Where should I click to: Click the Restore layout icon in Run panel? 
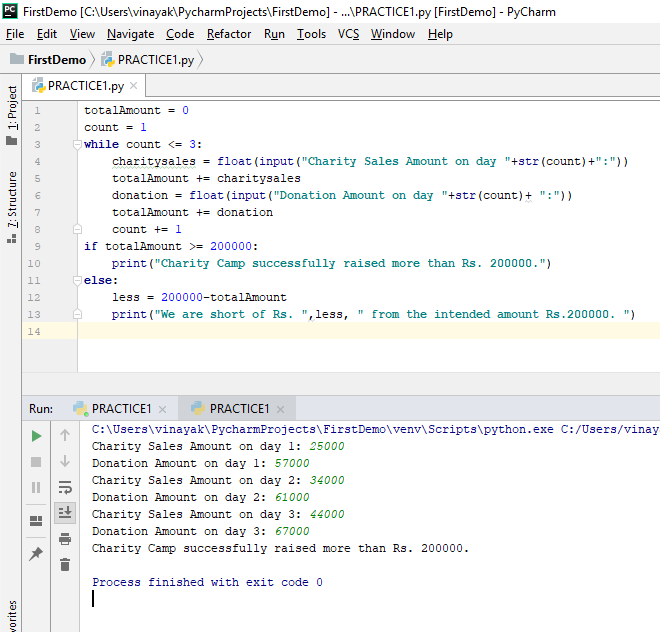36,521
